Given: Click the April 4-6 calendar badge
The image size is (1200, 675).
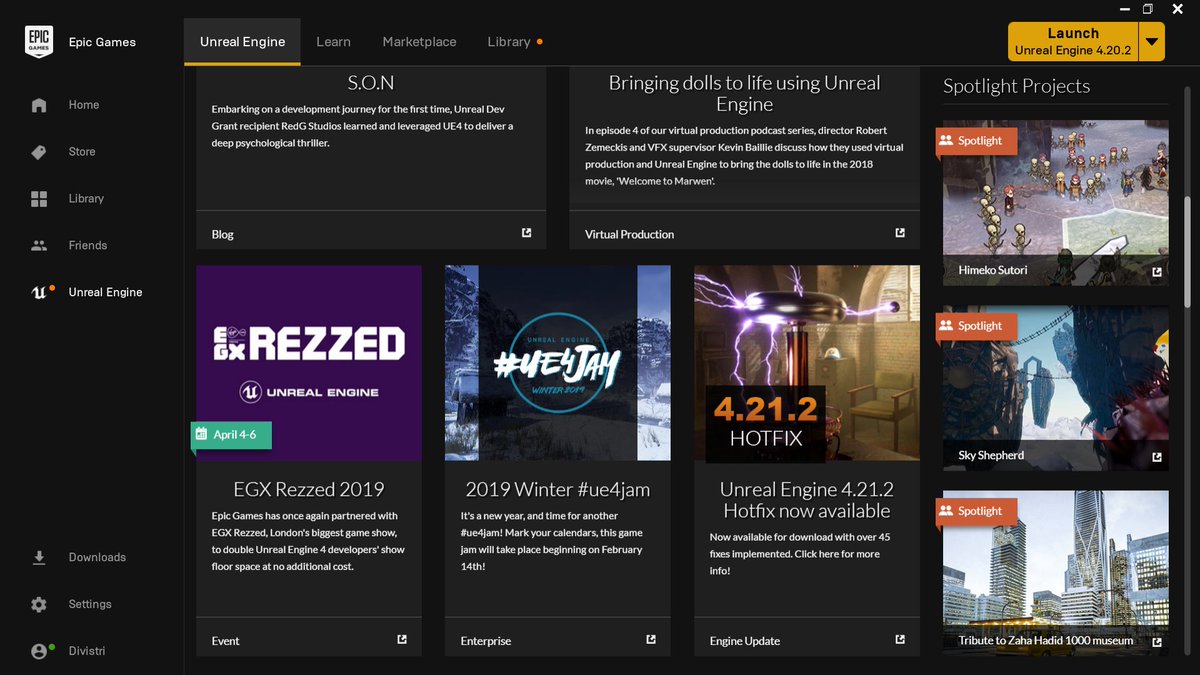Looking at the screenshot, I should click(x=232, y=435).
